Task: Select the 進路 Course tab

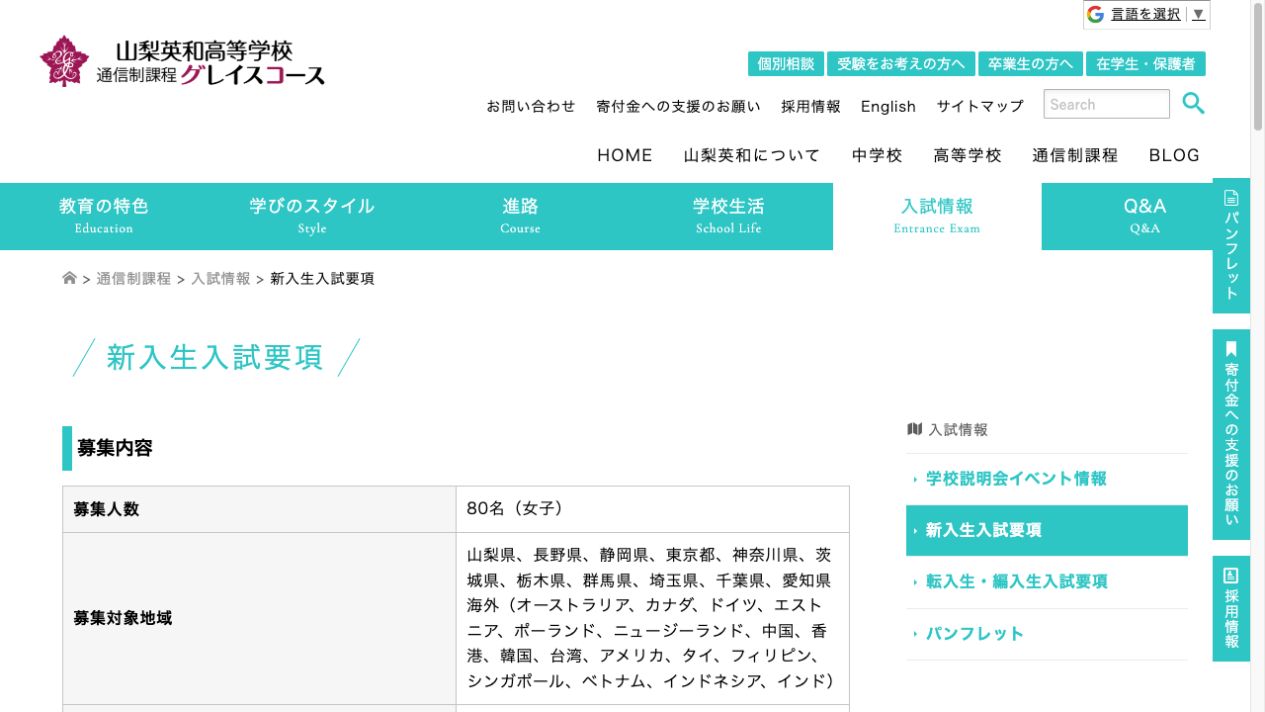Action: coord(520,216)
